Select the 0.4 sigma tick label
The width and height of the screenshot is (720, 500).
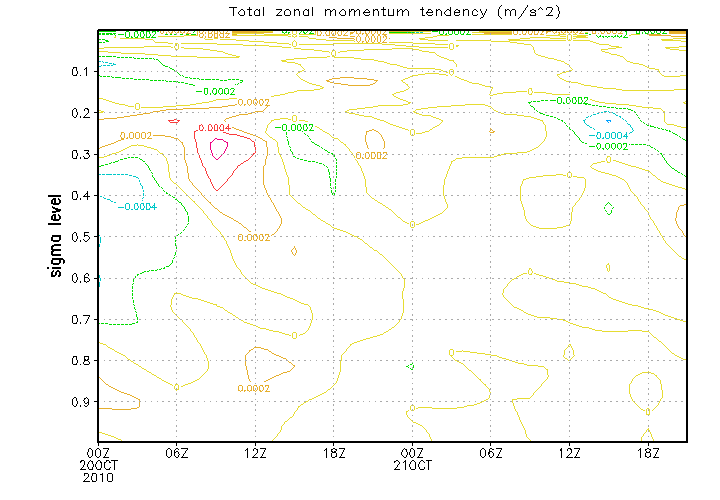coord(81,196)
